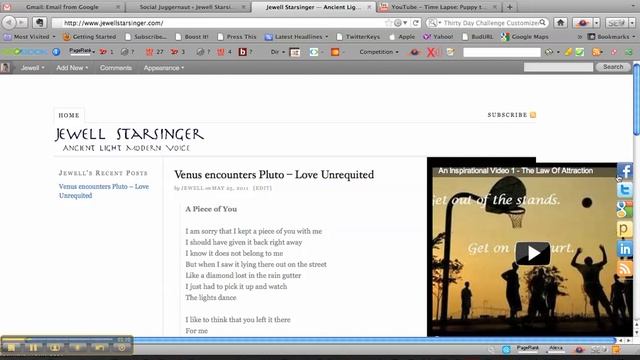The width and height of the screenshot is (640, 360).
Task: Click the page vertical scrollbar thumb
Action: point(636,99)
